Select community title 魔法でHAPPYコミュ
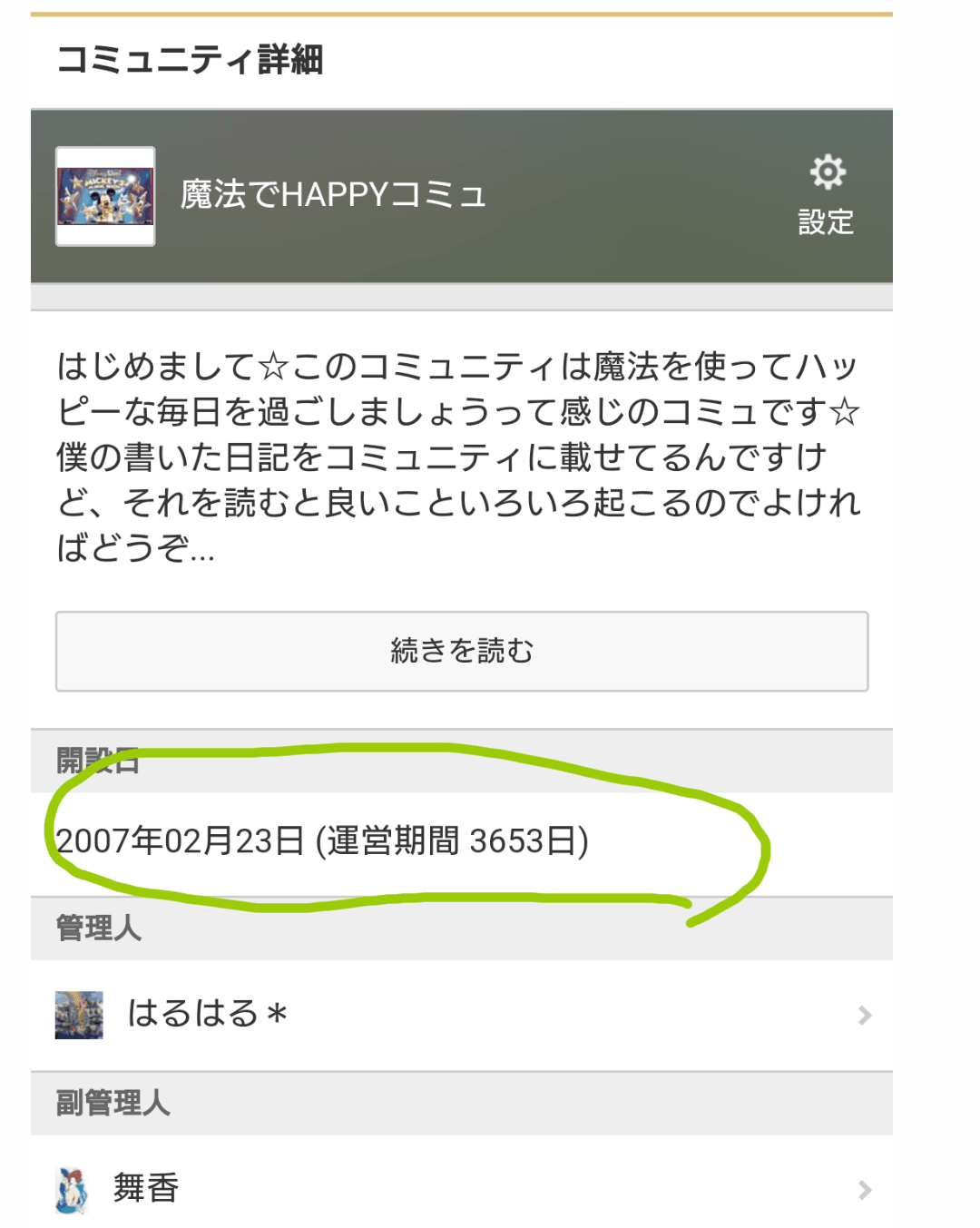 333,195
